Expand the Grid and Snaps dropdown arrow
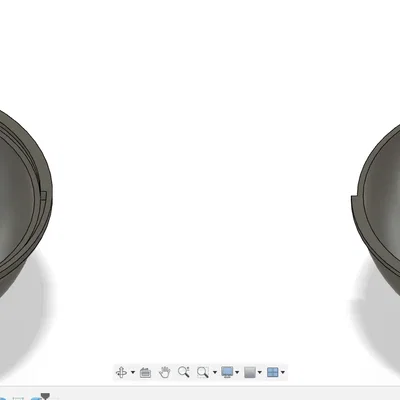 point(260,372)
